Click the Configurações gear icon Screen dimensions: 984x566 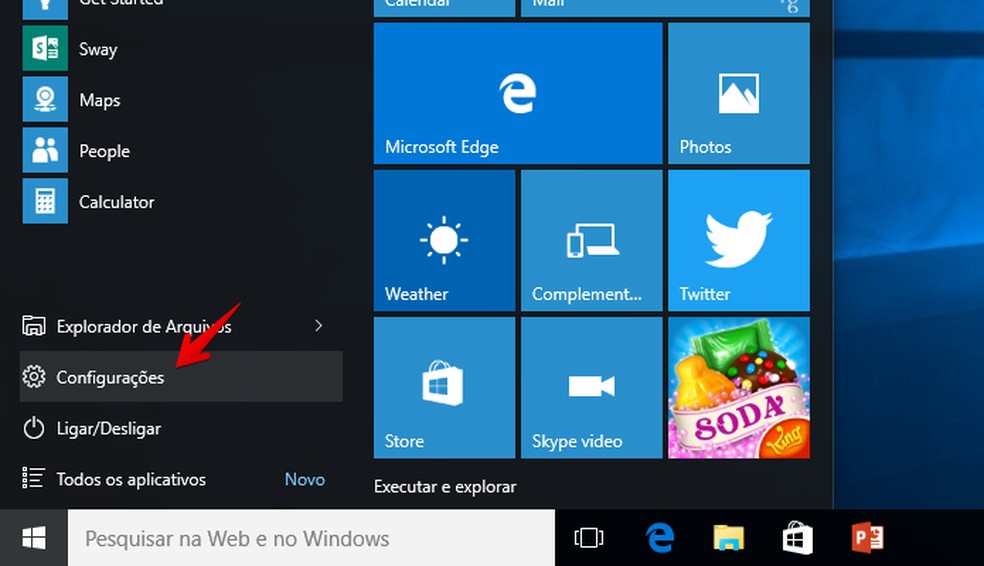[34, 376]
